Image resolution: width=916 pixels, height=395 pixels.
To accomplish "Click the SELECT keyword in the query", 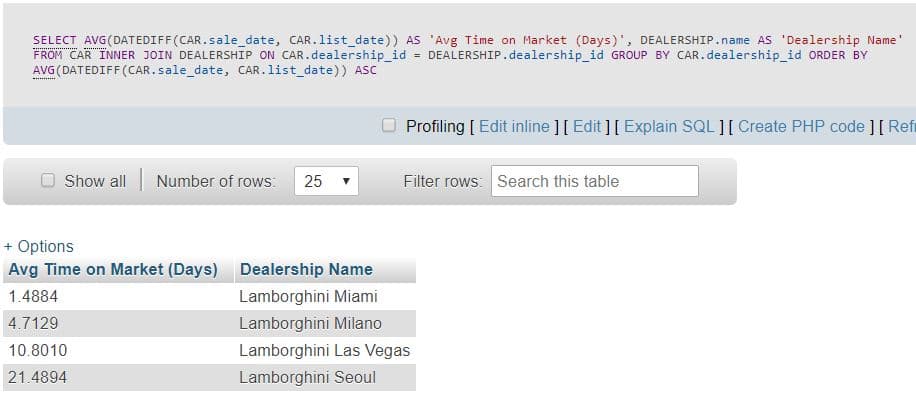I will coord(54,40).
